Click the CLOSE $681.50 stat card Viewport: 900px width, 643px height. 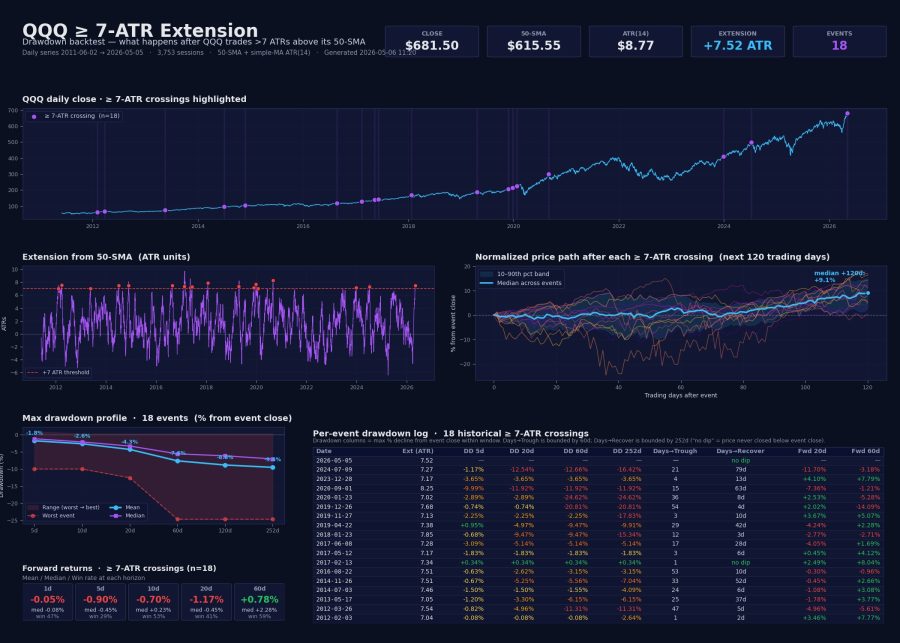coord(432,41)
